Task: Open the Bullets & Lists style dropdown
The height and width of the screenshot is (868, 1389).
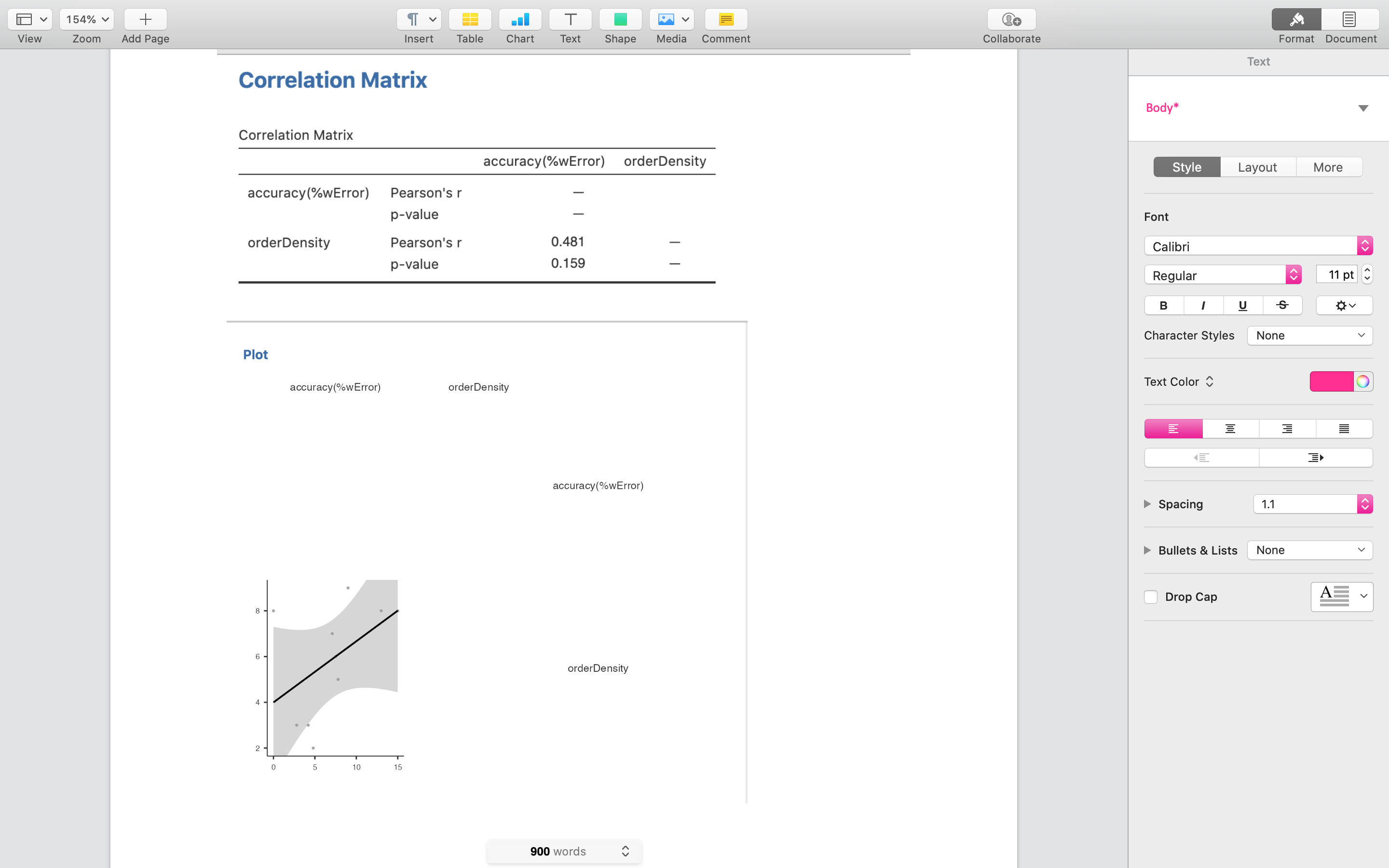Action: tap(1310, 549)
